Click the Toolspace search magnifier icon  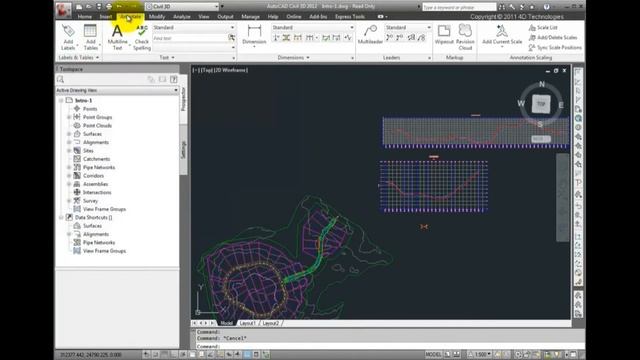[61, 79]
